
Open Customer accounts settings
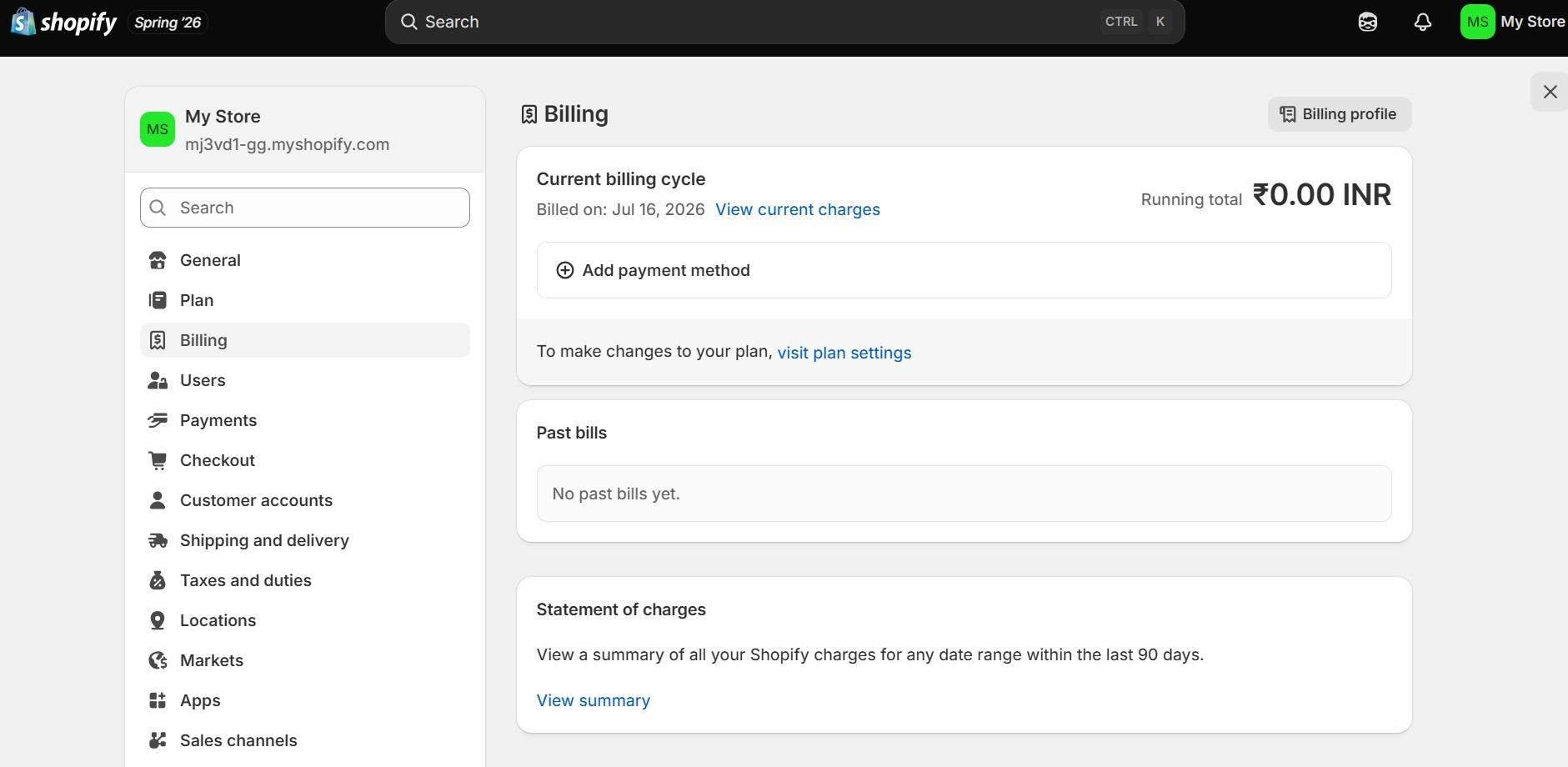coord(305,500)
